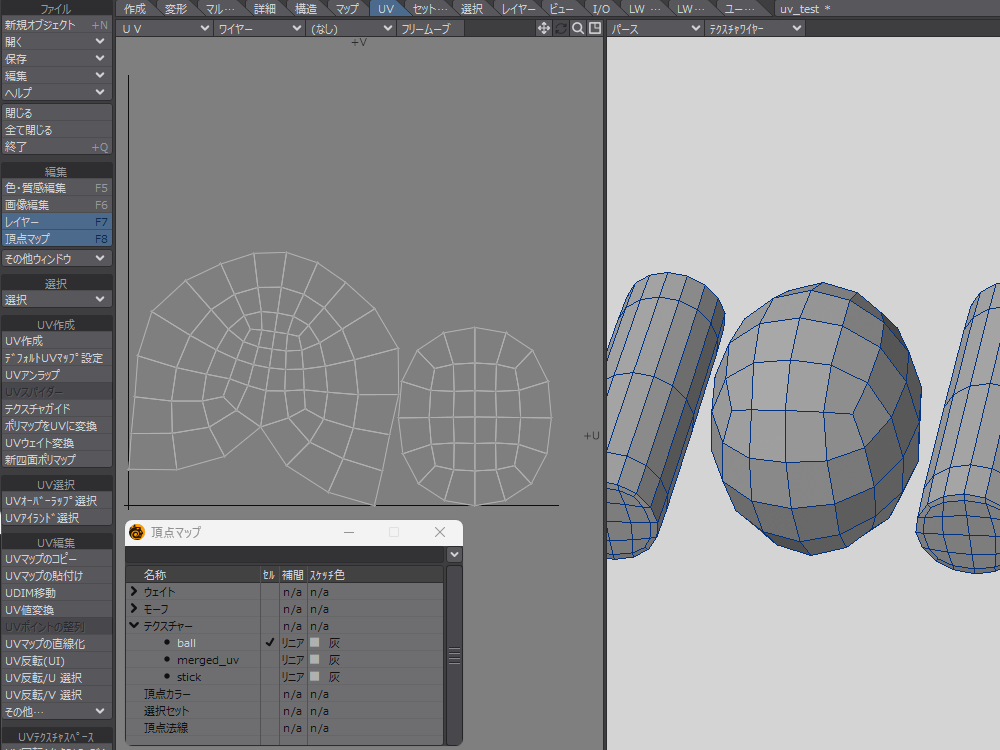Click the gray sketch color swatch for ball
The width and height of the screenshot is (1000, 750).
(x=315, y=643)
